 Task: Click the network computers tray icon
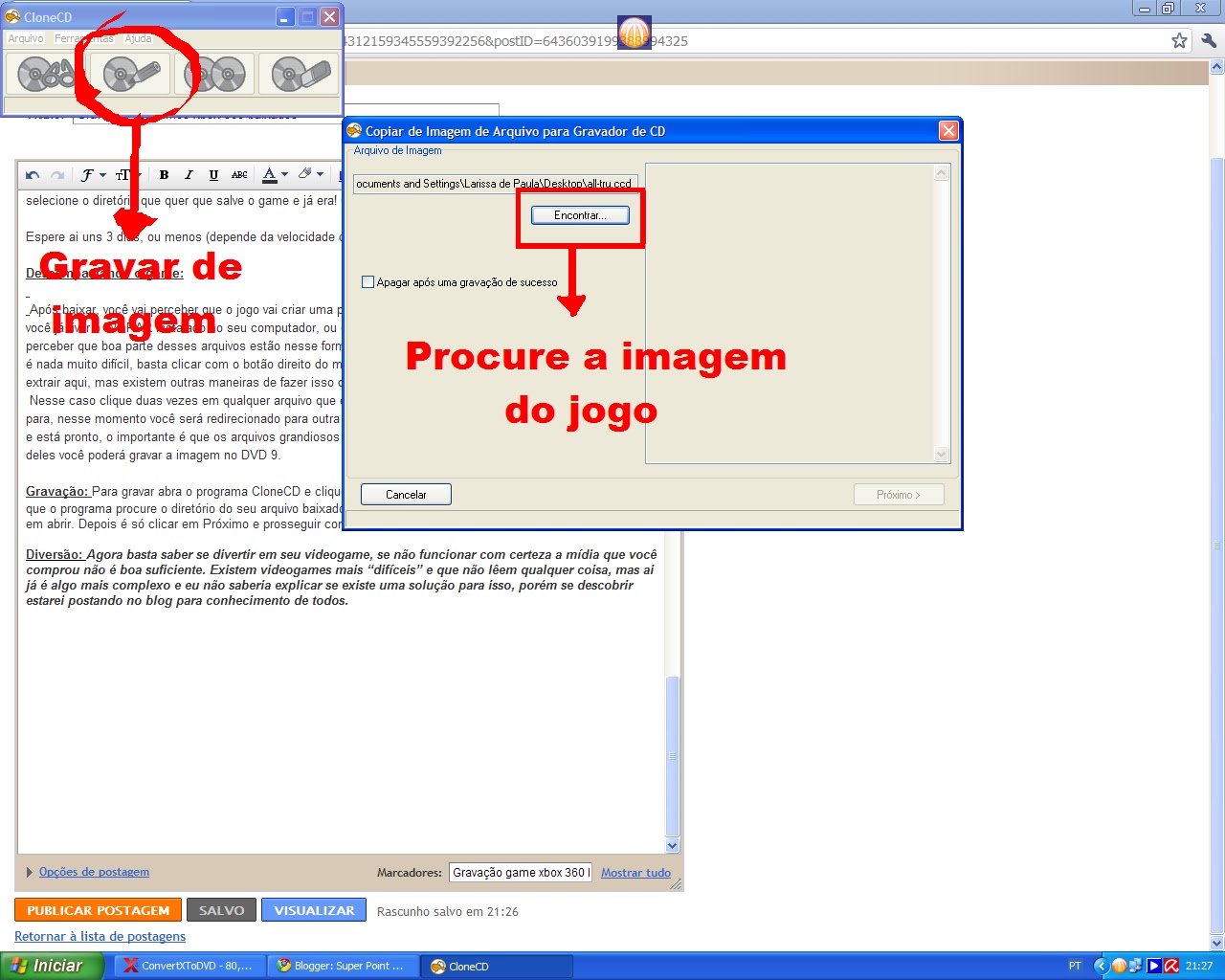1136,966
